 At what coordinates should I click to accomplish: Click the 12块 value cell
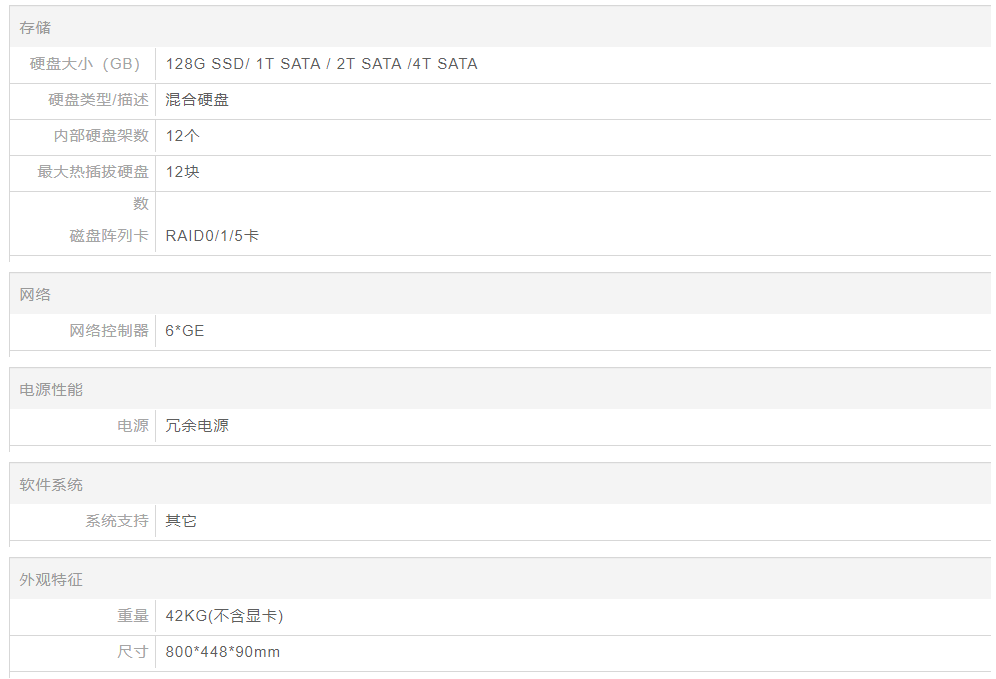coord(182,172)
